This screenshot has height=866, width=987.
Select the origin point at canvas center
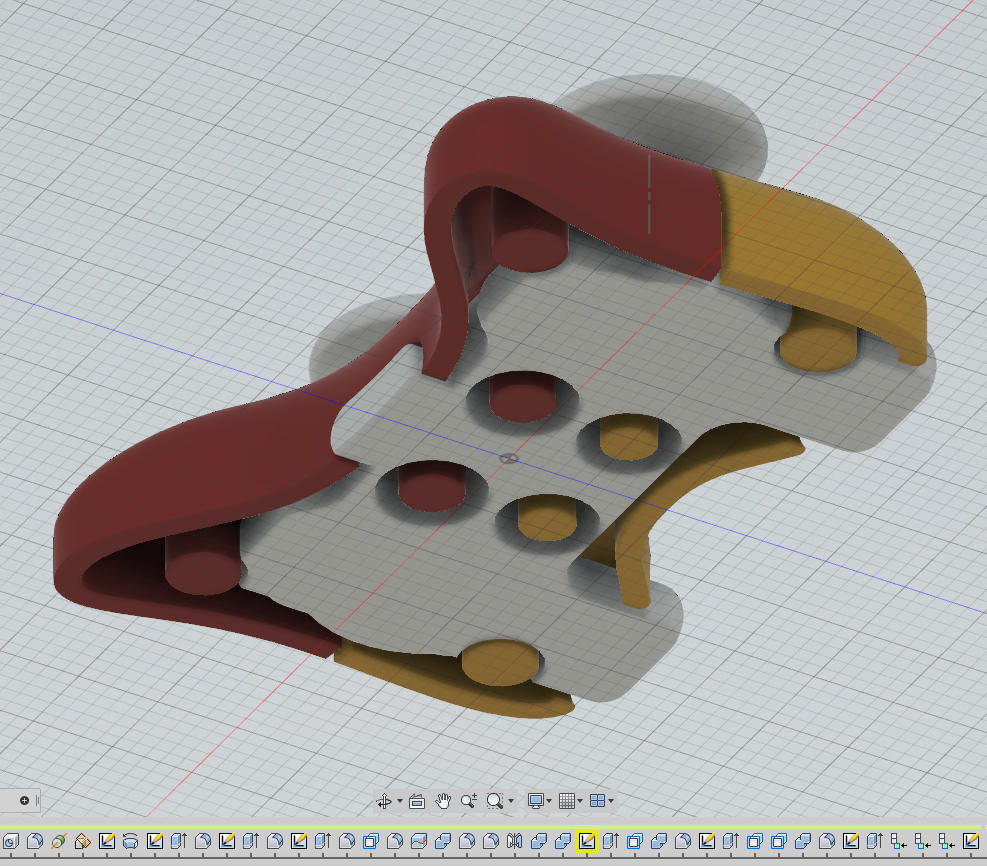click(509, 459)
